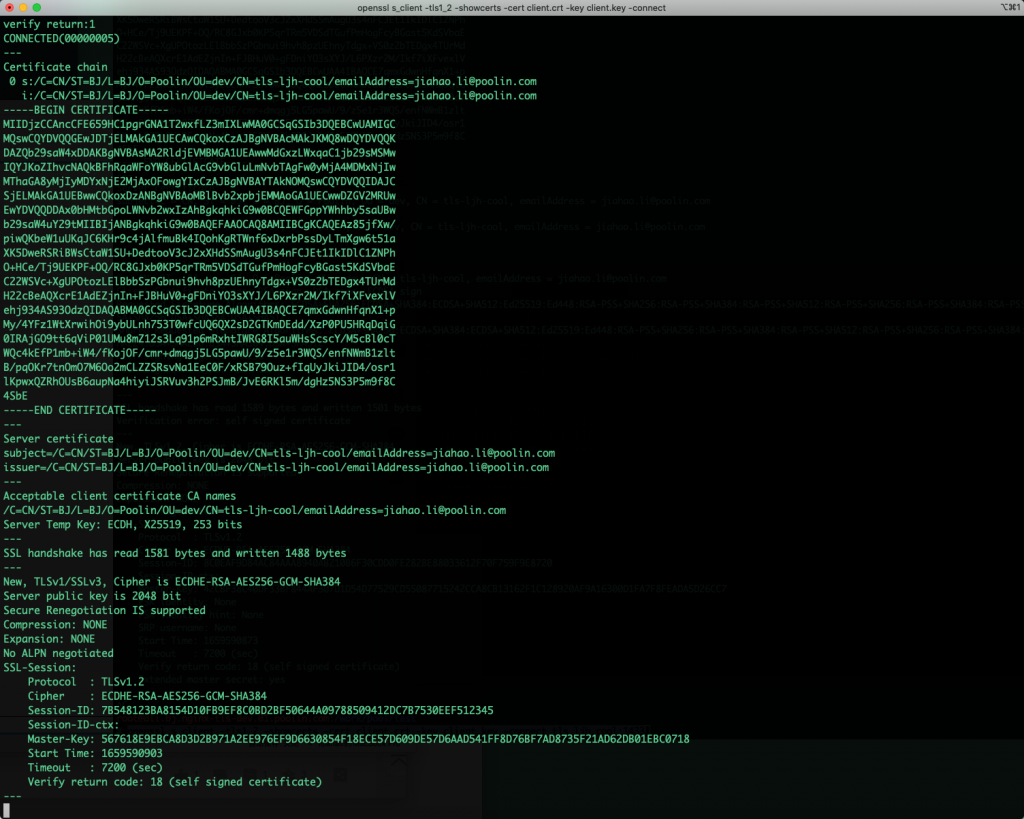The image size is (1024, 819).
Task: Click the CA name line ending 'jiahao.li@poolin.com'
Action: click(255, 510)
